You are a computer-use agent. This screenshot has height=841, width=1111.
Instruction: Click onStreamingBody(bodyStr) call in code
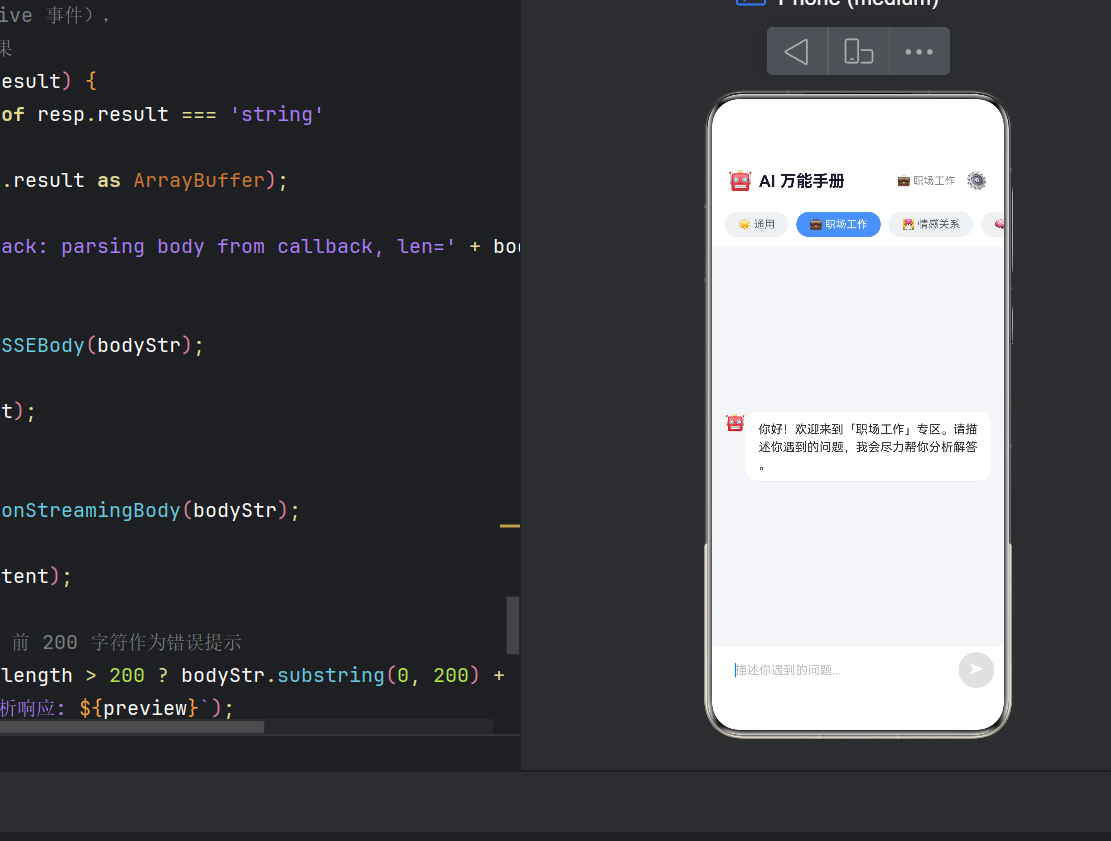point(150,510)
